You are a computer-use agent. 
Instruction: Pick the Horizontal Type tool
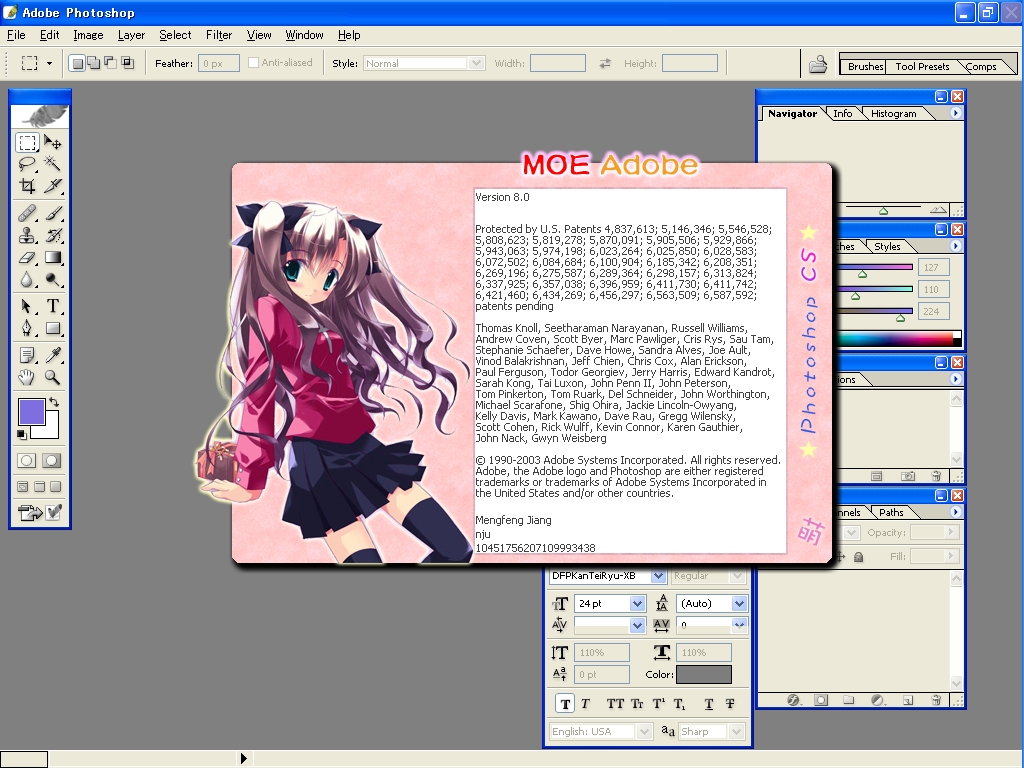point(53,306)
